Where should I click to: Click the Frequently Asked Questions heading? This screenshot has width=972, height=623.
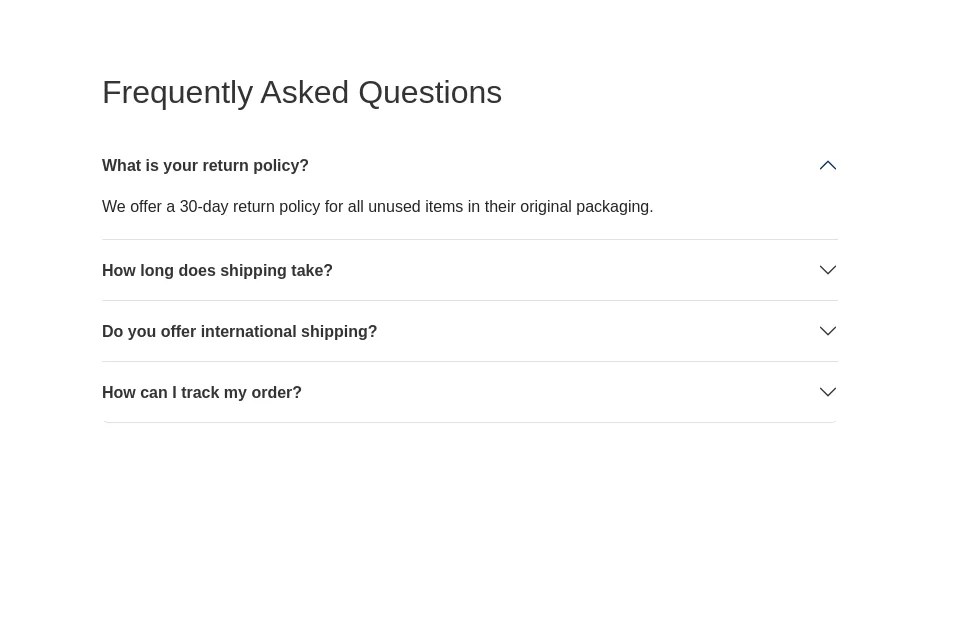click(x=301, y=92)
